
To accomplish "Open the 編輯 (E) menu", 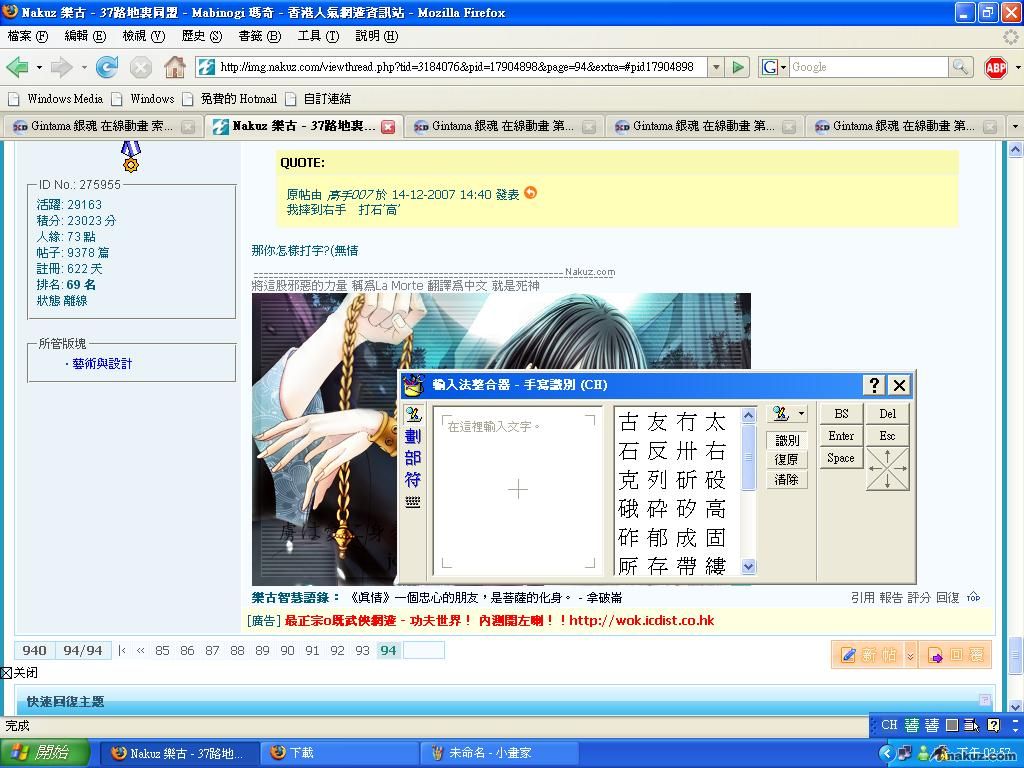I will 85,36.
